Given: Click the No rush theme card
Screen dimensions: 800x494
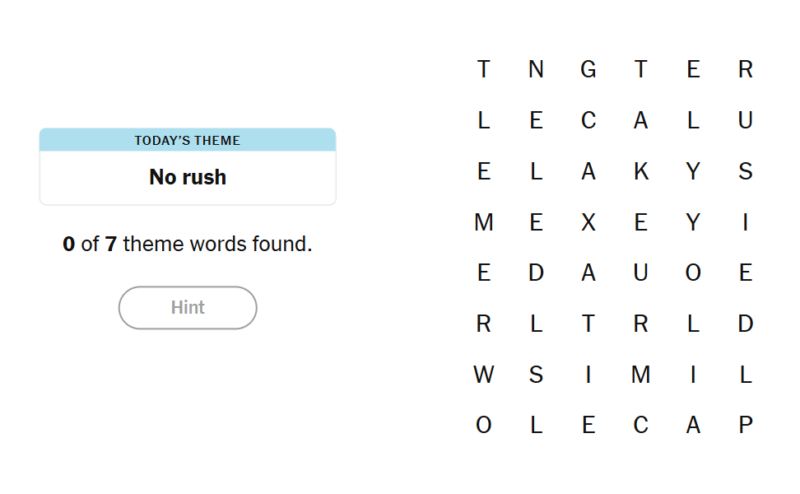Looking at the screenshot, I should click(188, 166).
